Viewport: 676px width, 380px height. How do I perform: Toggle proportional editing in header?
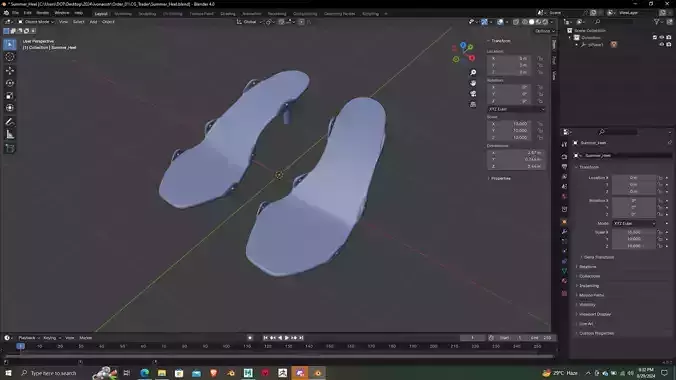point(301,22)
